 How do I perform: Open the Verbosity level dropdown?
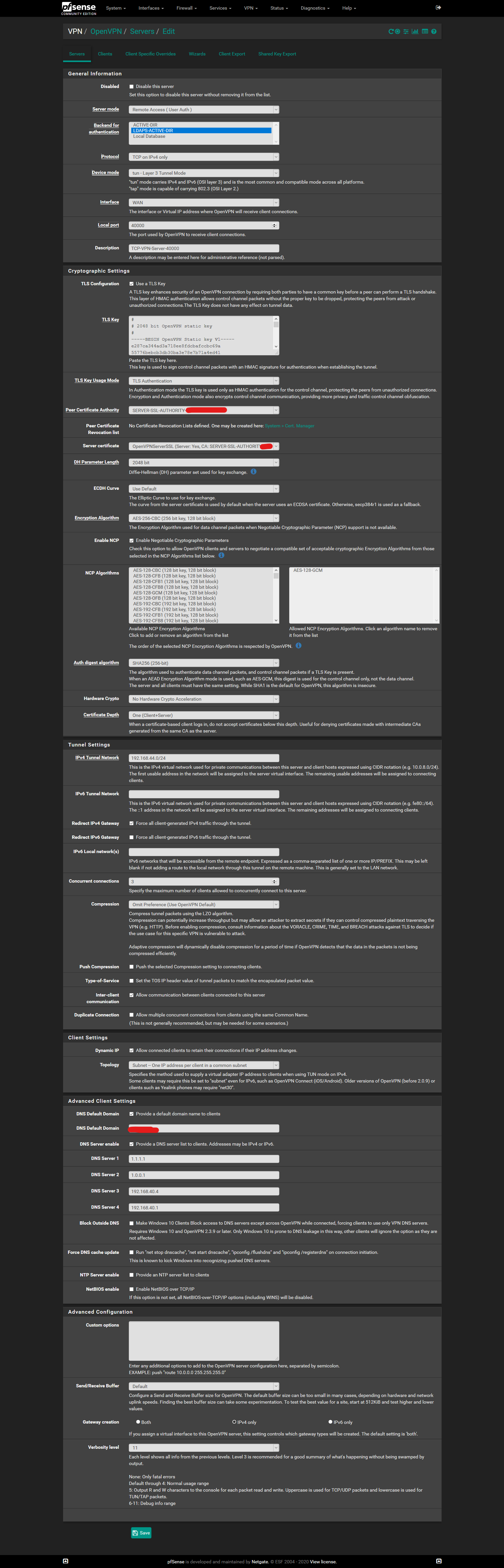pos(204,1447)
